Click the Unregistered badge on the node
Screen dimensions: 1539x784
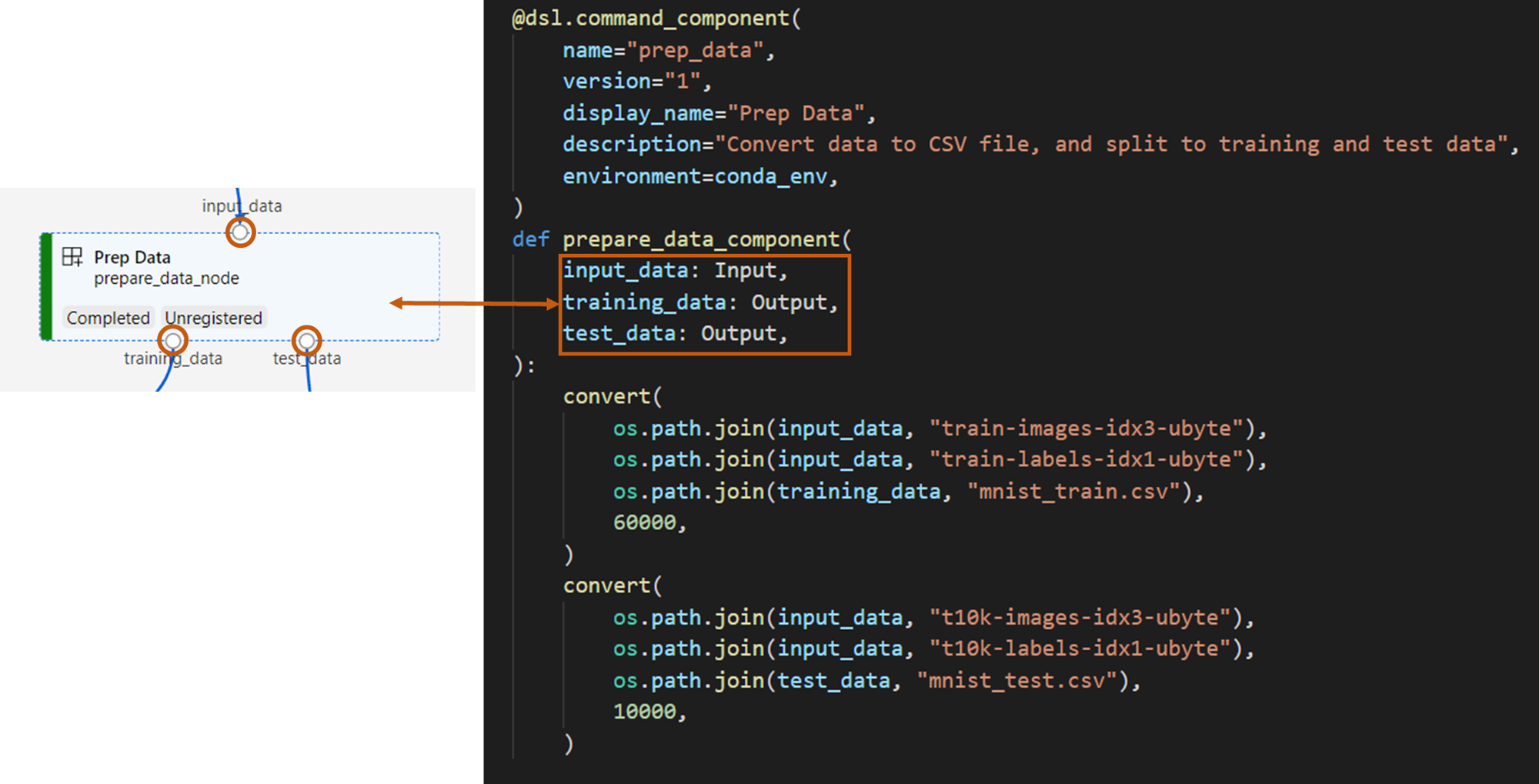[213, 318]
